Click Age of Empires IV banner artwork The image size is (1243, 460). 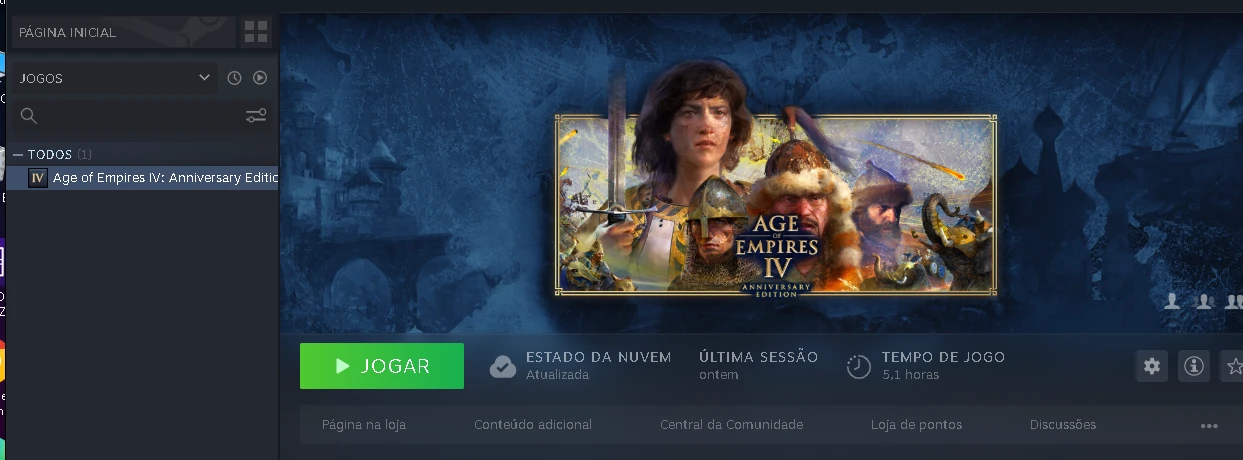click(x=776, y=205)
